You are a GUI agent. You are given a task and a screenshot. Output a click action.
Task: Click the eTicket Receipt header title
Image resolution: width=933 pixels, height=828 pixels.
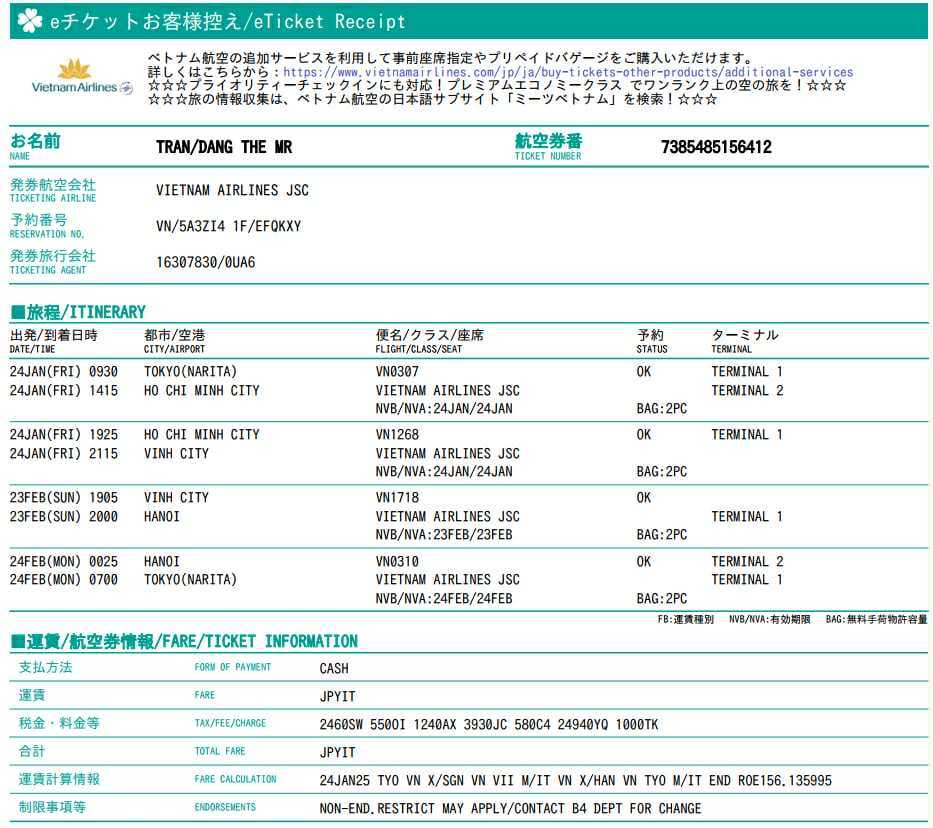pyautogui.click(x=228, y=21)
